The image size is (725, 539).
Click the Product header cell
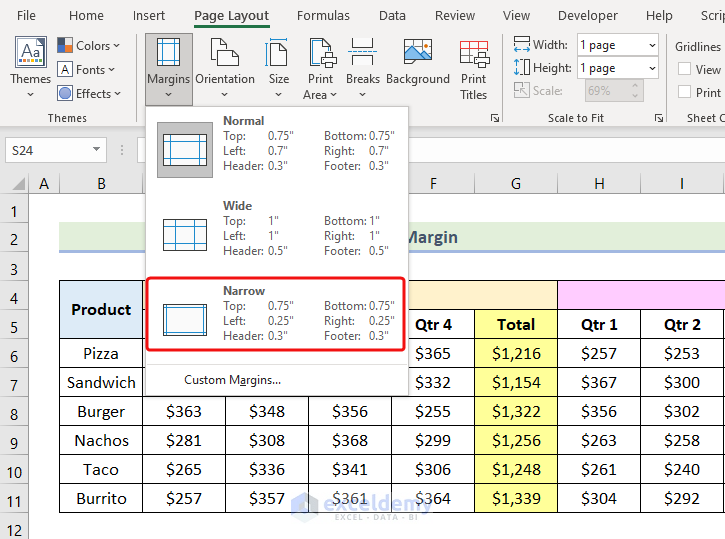pos(101,309)
